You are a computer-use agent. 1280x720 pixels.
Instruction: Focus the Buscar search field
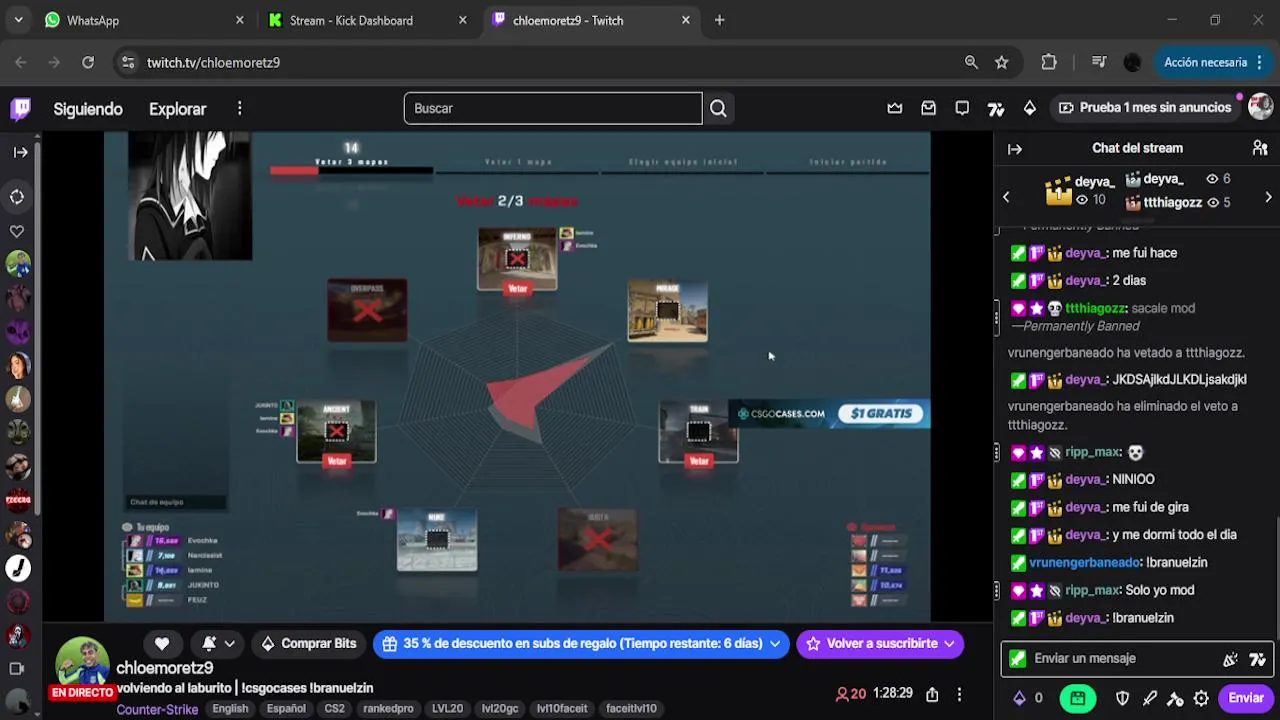[x=553, y=108]
